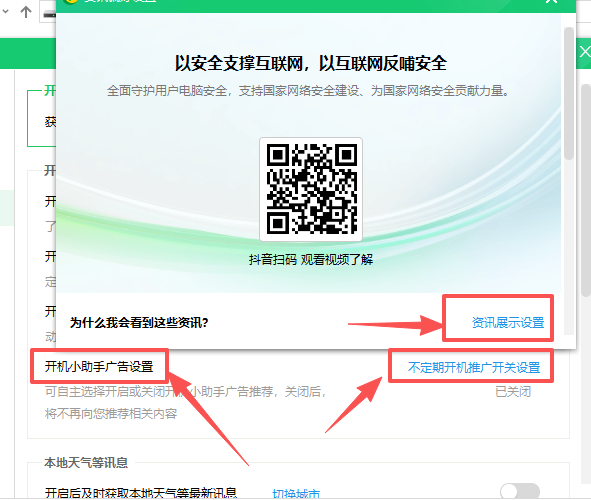This screenshot has width=591, height=500.
Task: Click the 本地天气等讯息 section title
Action: pos(86,462)
